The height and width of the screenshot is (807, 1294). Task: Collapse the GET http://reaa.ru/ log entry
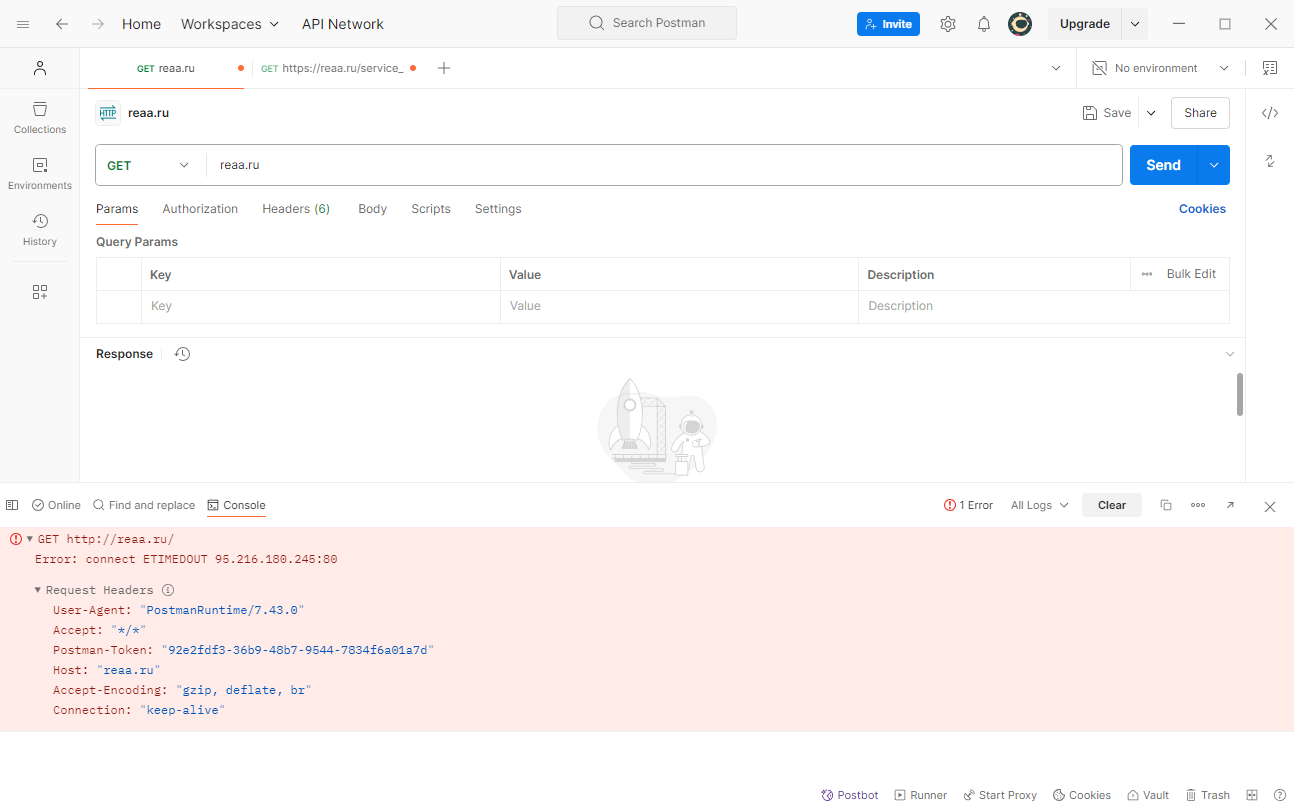point(30,539)
